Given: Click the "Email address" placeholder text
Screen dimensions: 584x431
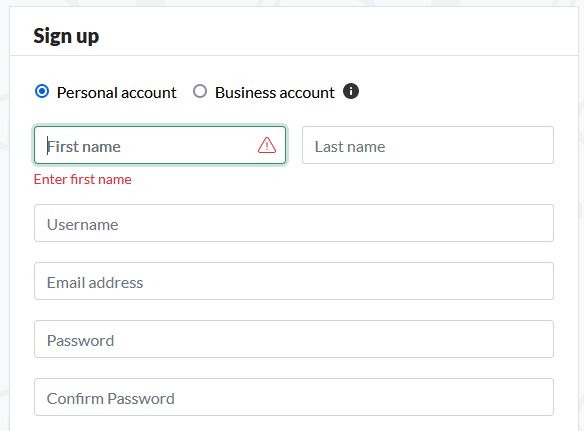Looking at the screenshot, I should point(95,283).
